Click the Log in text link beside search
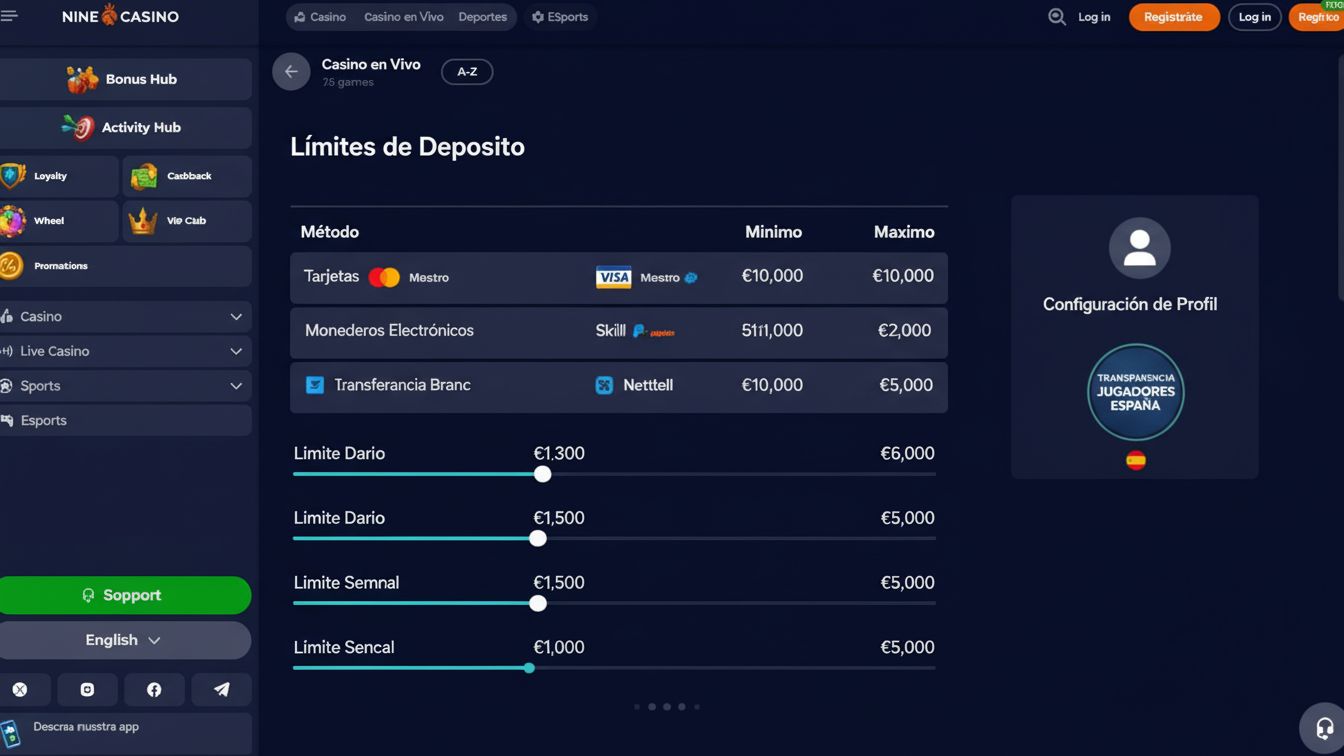This screenshot has height=756, width=1344. coord(1094,17)
